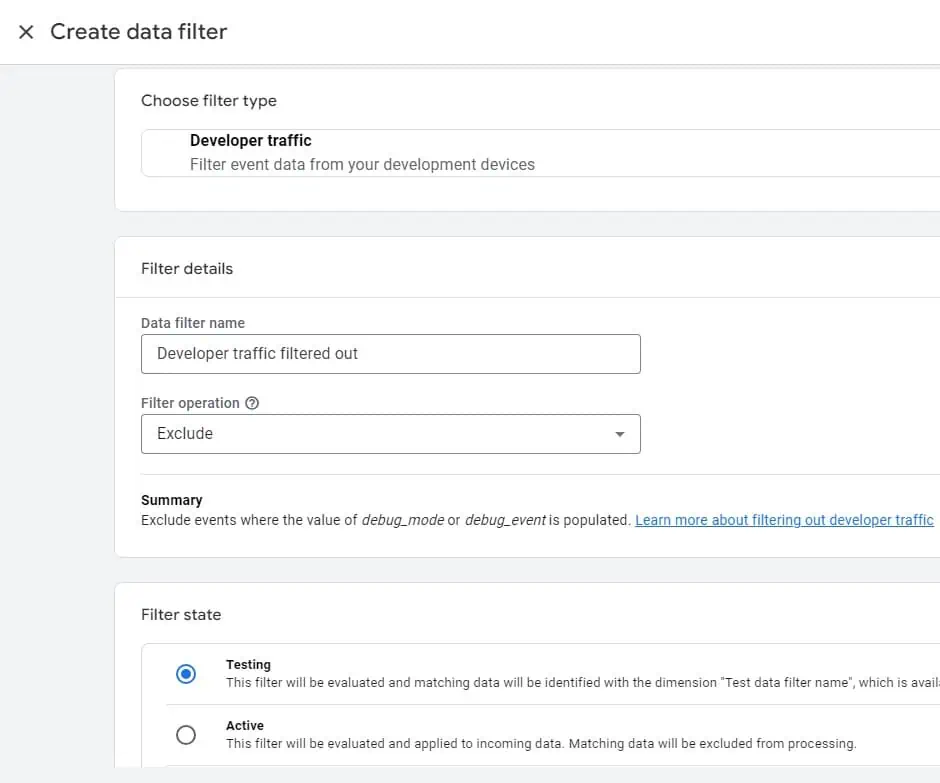
Task: Click the Filter state section header
Action: click(x=181, y=614)
